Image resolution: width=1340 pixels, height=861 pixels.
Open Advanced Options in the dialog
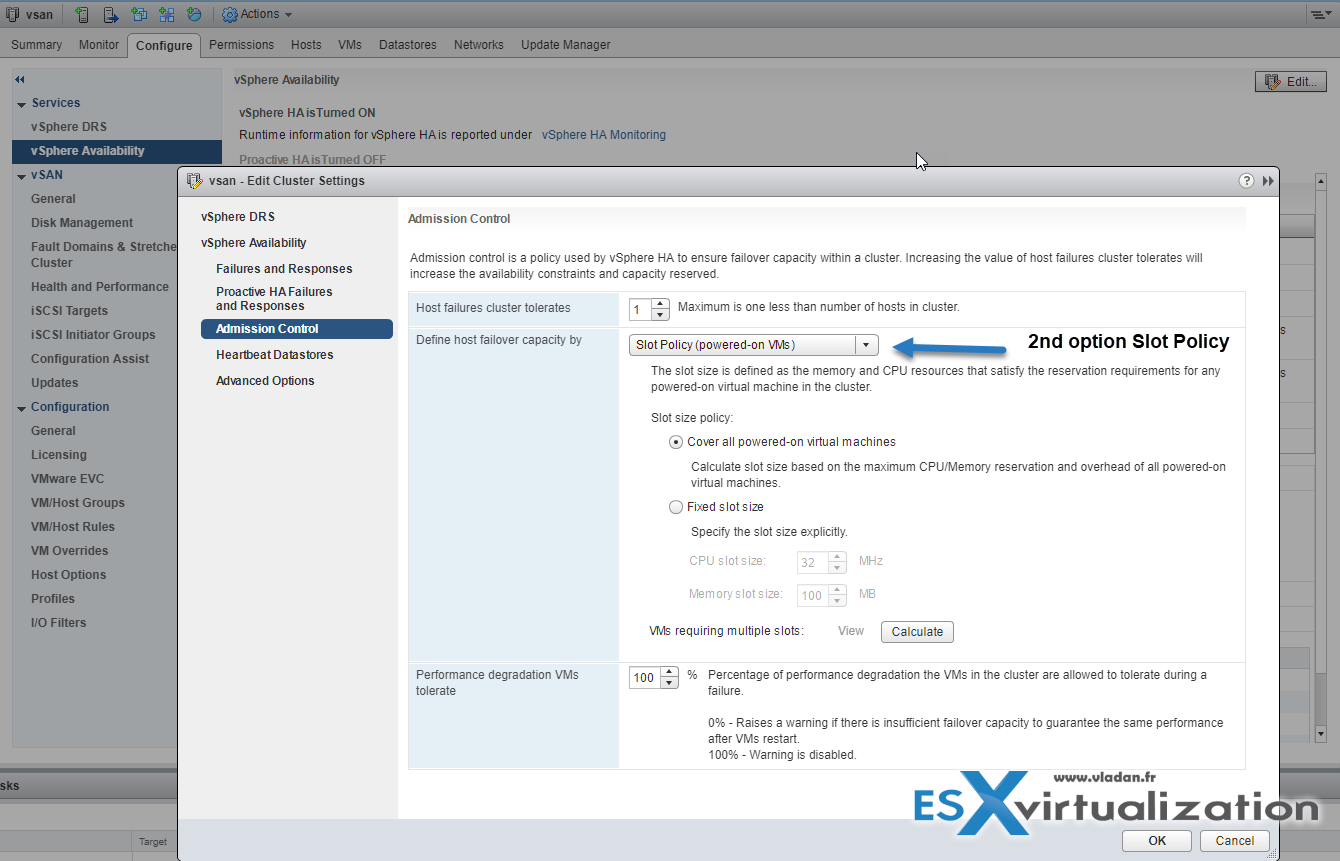(x=265, y=381)
